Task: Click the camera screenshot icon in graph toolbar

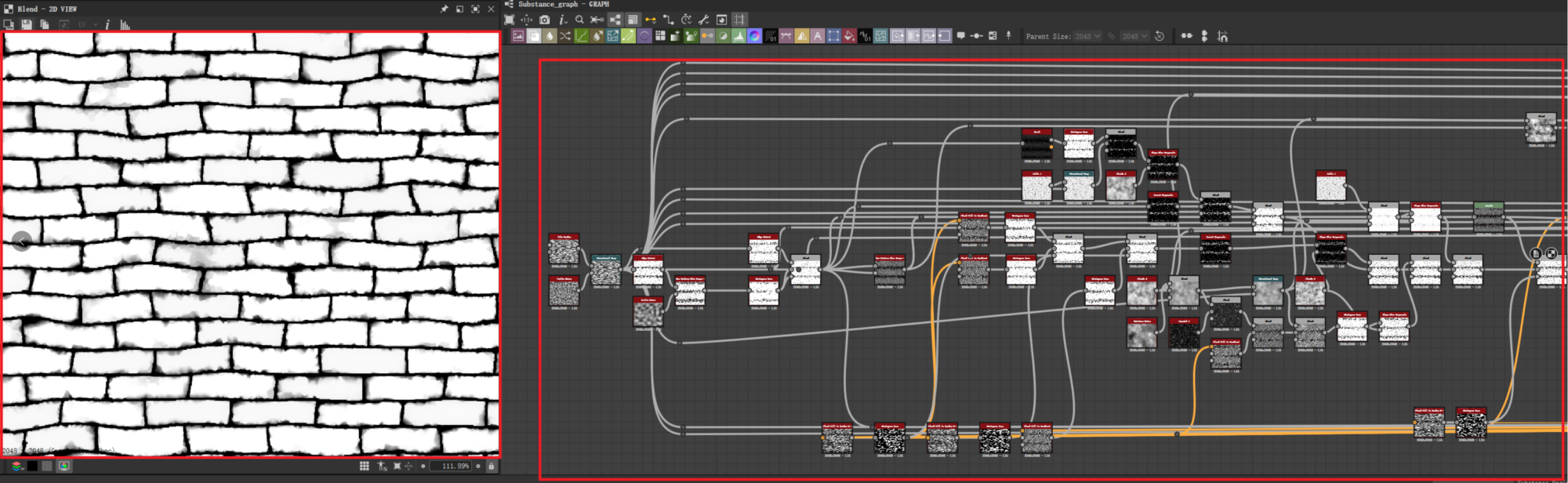Action: (544, 20)
